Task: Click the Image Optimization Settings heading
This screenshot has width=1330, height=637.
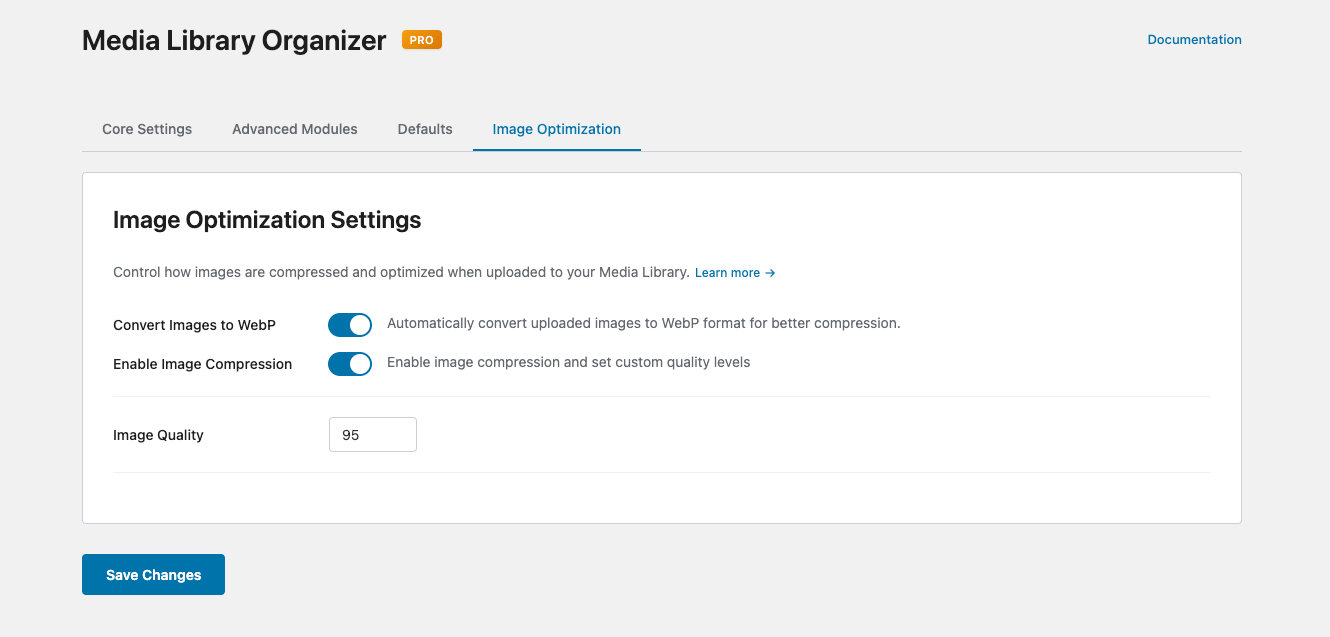Action: 267,220
